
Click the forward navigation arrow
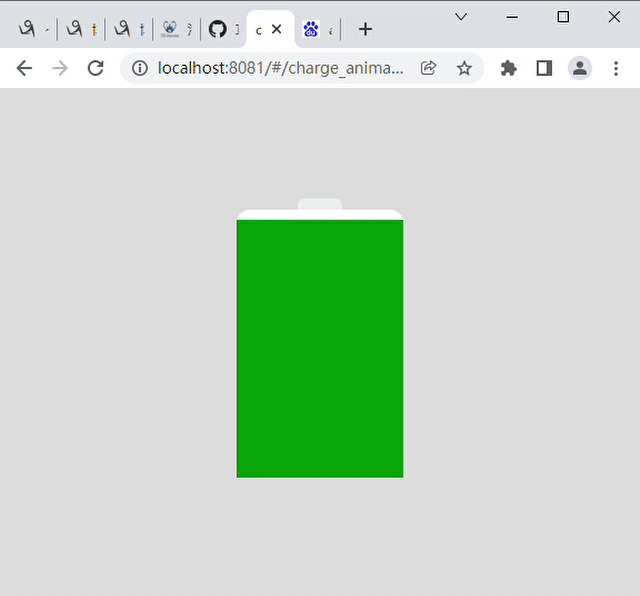[60, 68]
